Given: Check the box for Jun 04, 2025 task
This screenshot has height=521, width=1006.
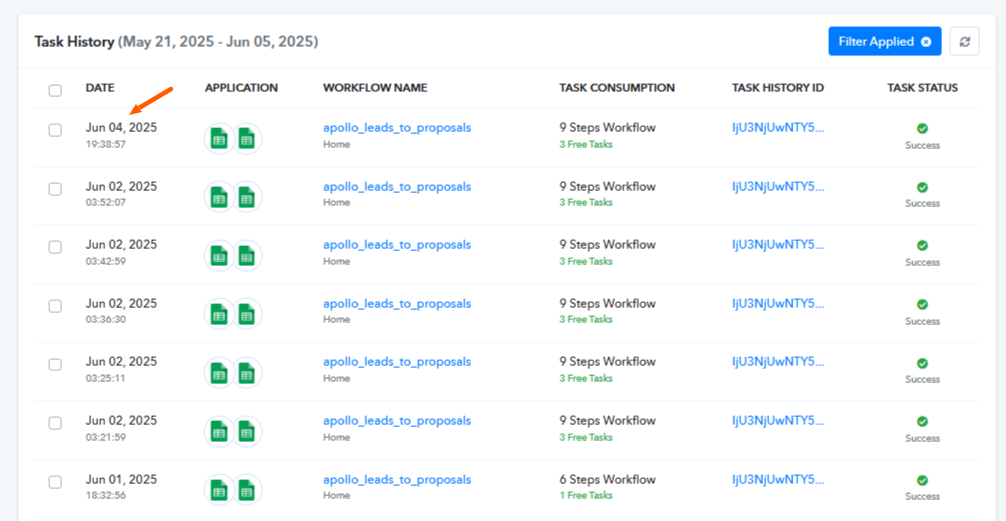Looking at the screenshot, I should point(55,130).
